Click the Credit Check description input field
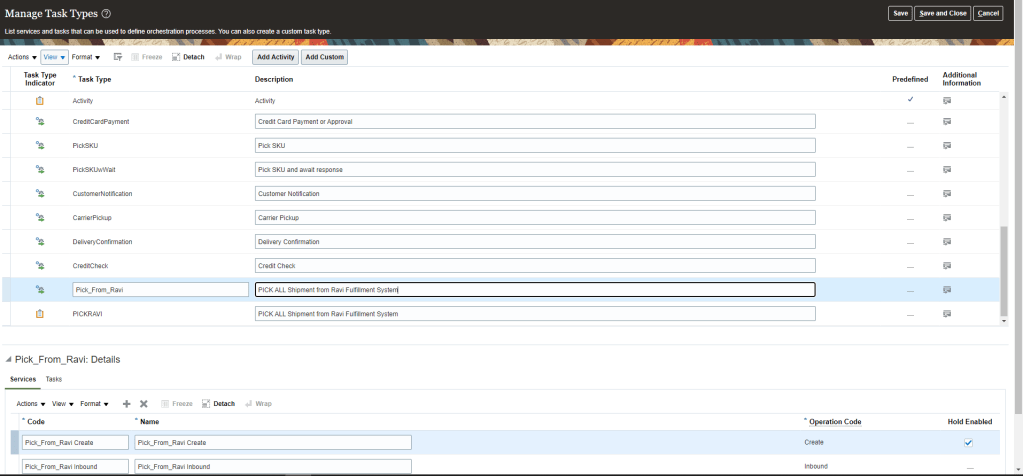Image resolution: width=1023 pixels, height=476 pixels. point(535,266)
